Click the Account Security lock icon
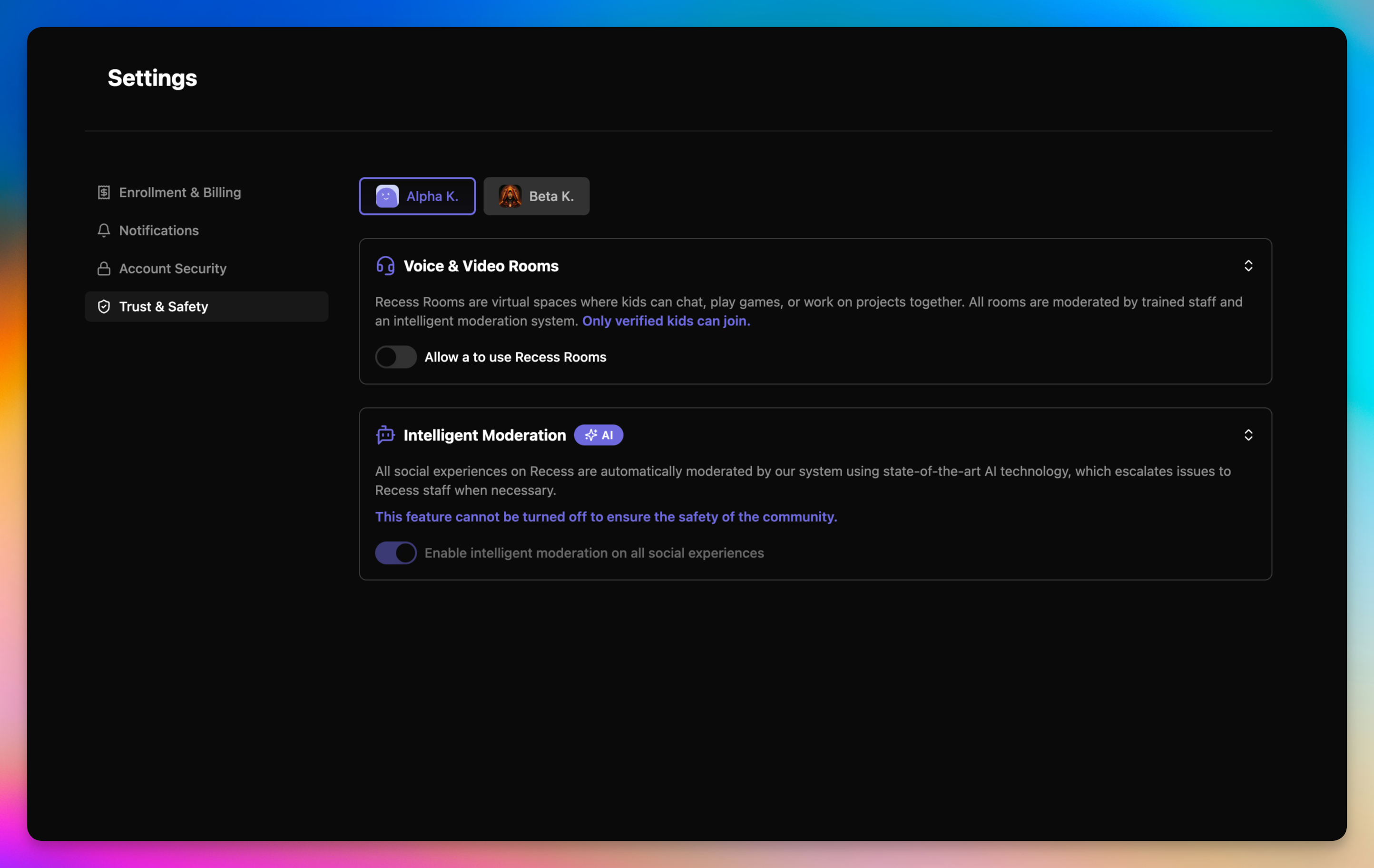The width and height of the screenshot is (1374, 868). point(104,269)
